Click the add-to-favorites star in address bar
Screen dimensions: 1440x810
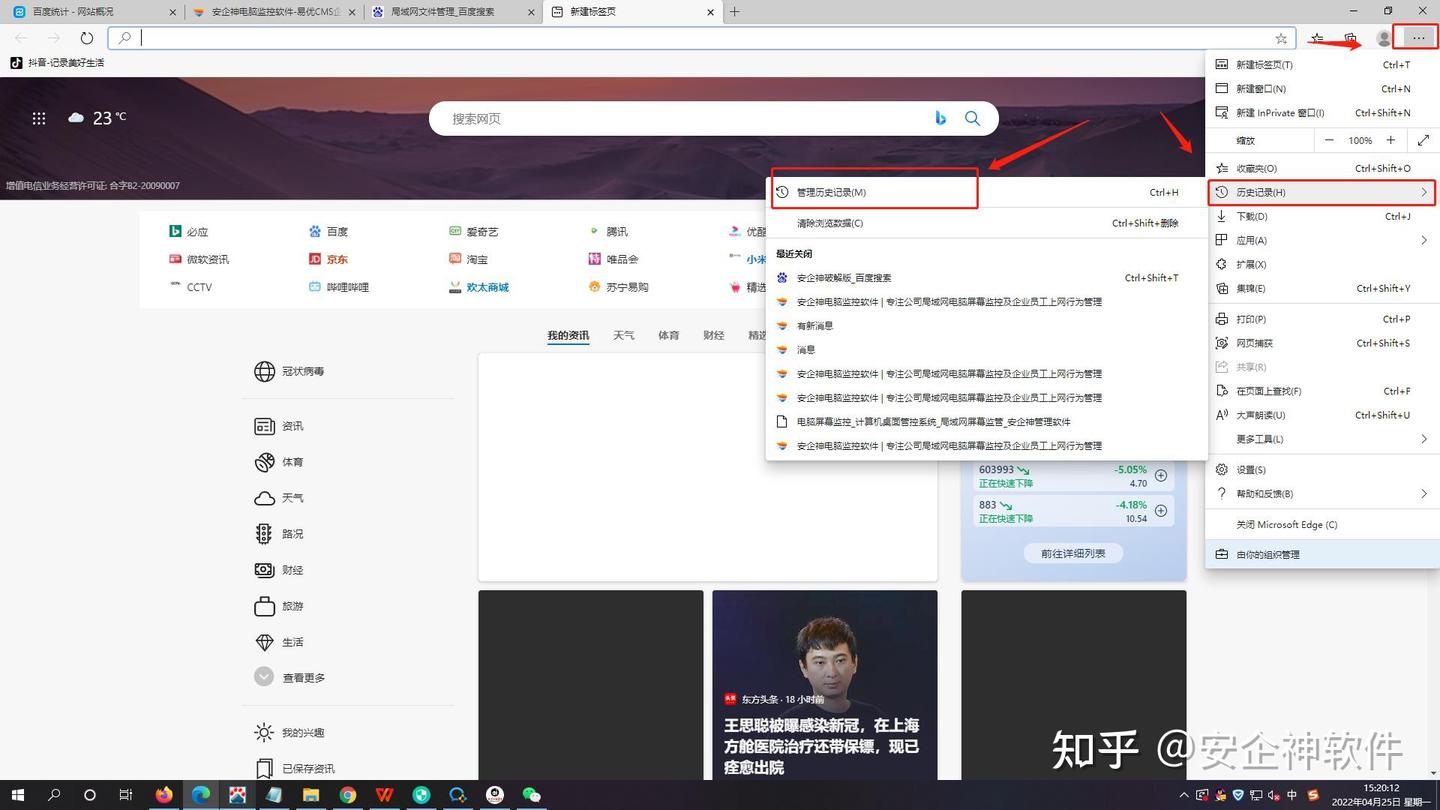1281,38
